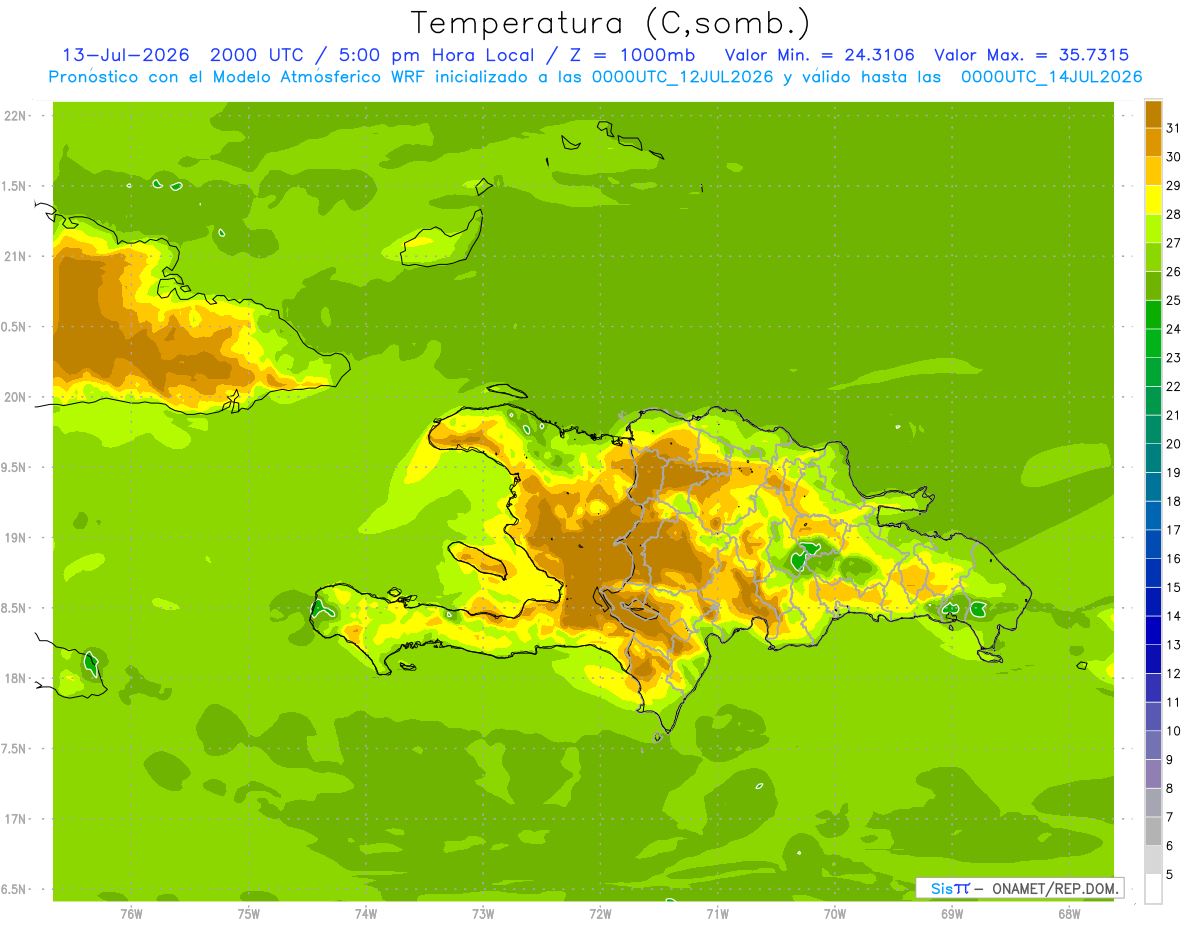The width and height of the screenshot is (1200, 927).
Task: Click the "19N" latitude axis label
Action: [16, 538]
